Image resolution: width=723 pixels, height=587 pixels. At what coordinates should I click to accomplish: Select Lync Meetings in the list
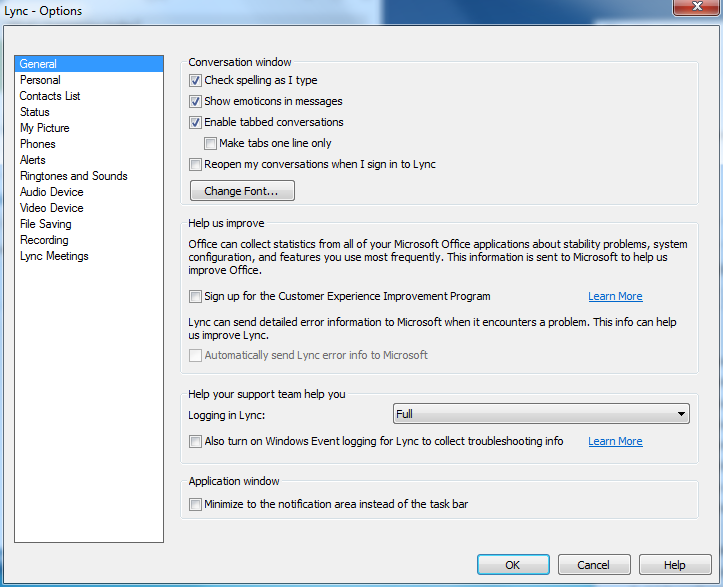coord(89,256)
